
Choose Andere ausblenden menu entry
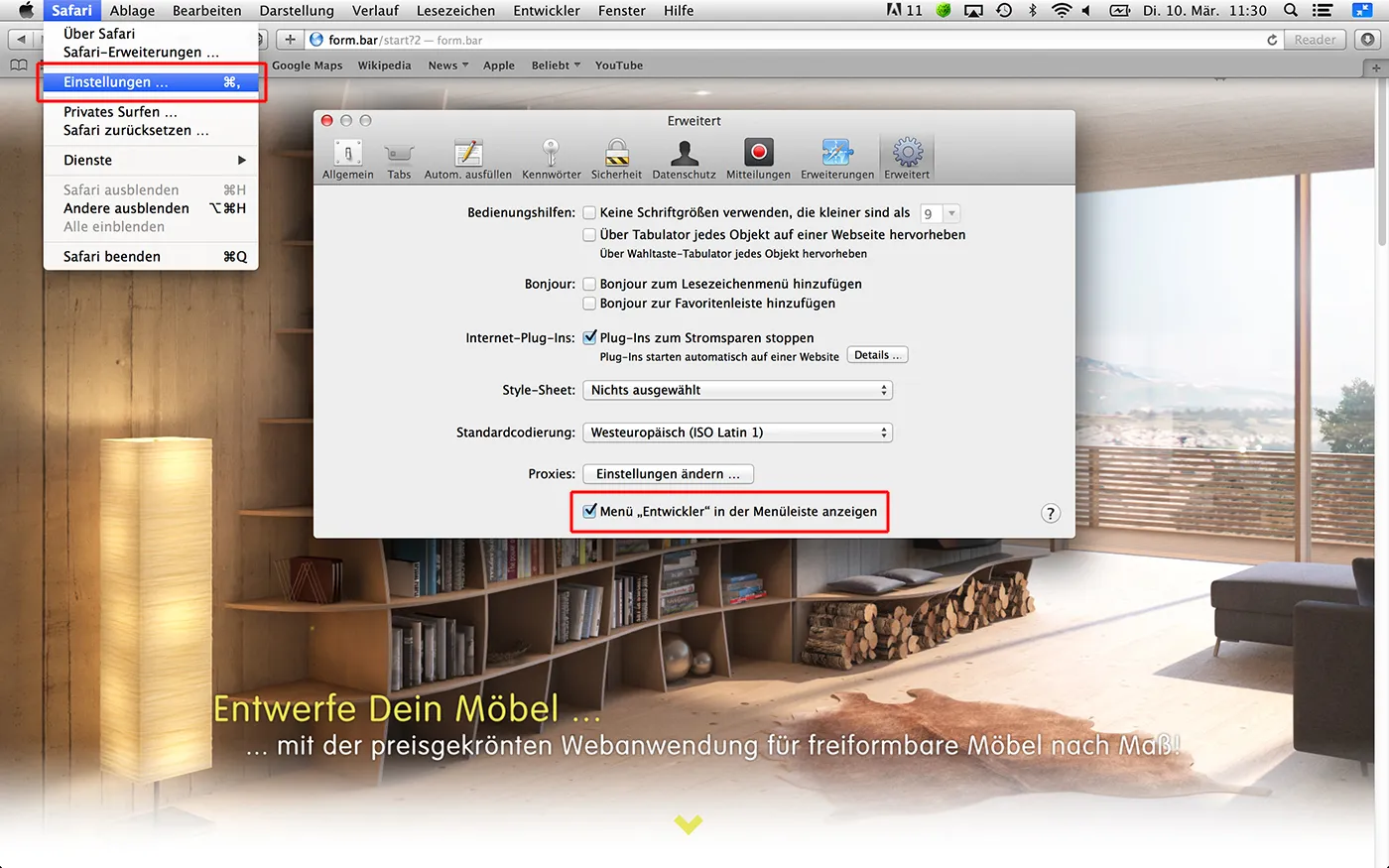click(x=151, y=208)
